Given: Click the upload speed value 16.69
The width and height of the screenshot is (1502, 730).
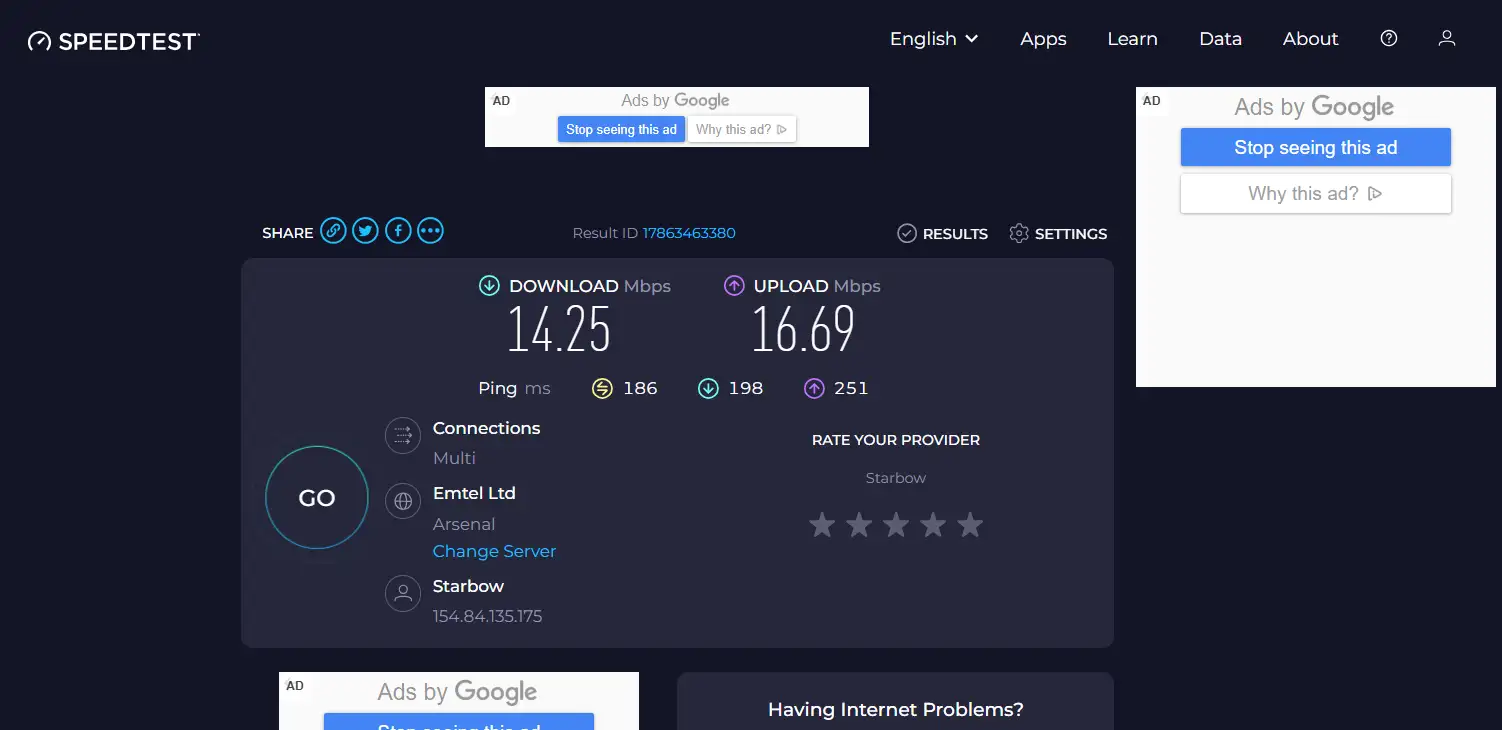Looking at the screenshot, I should tap(804, 329).
